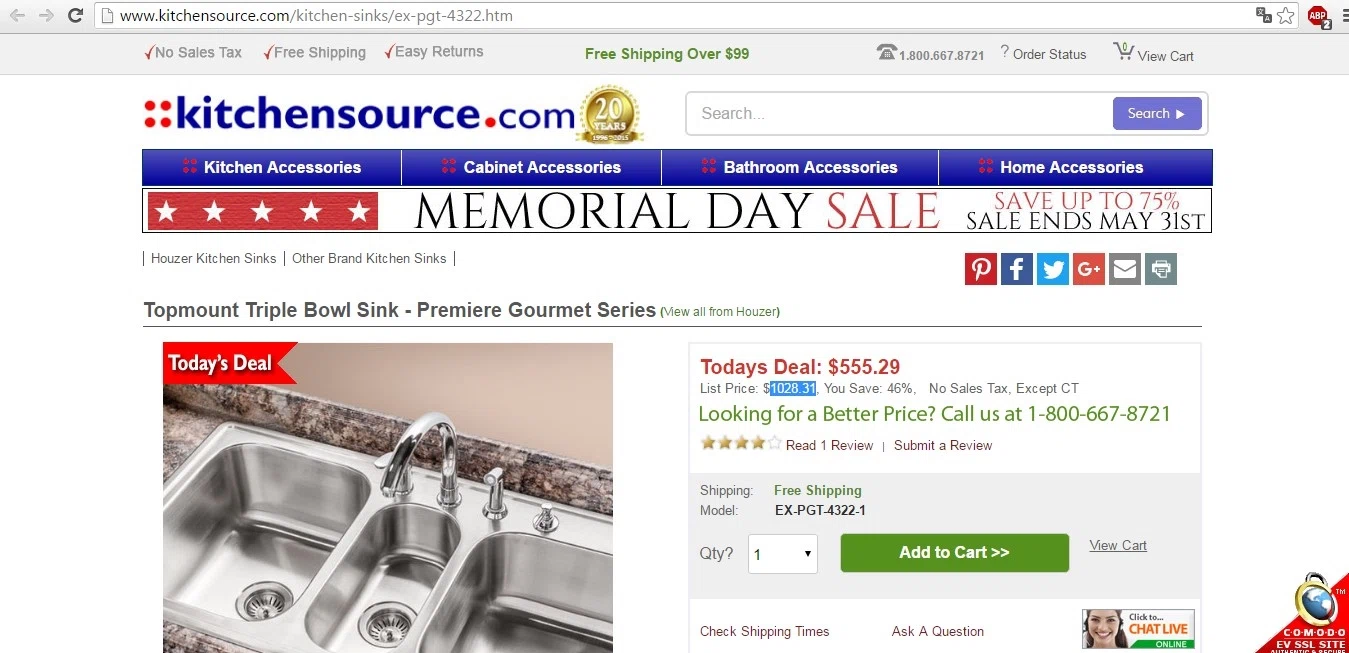Open Chat Live online badge
This screenshot has width=1349, height=653.
click(x=1138, y=629)
